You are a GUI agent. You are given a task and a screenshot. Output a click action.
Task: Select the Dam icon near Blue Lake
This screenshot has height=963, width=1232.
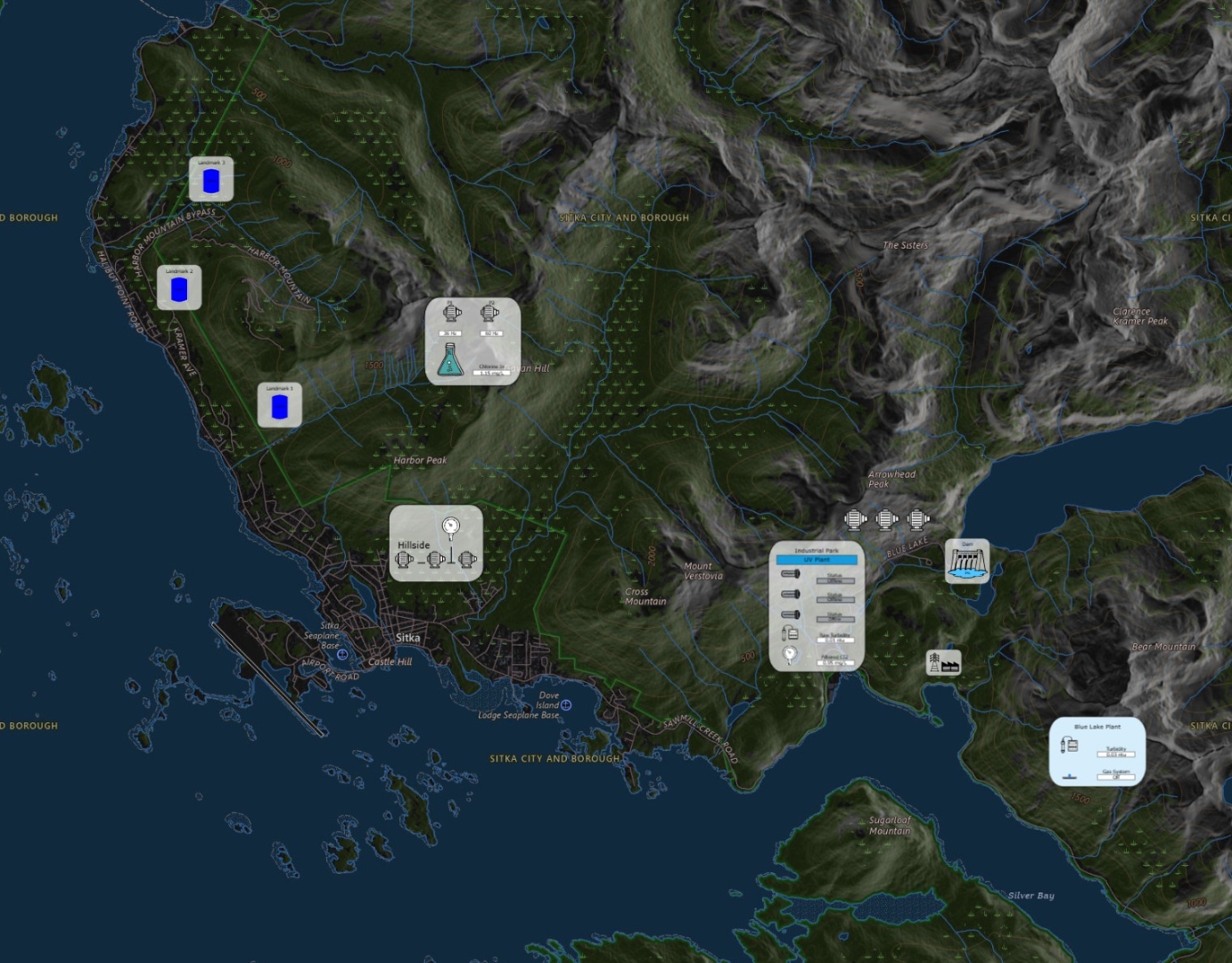966,560
